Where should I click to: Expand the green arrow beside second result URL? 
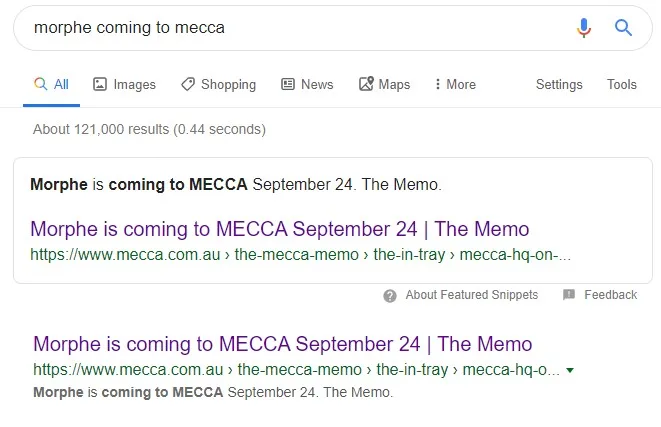click(570, 370)
